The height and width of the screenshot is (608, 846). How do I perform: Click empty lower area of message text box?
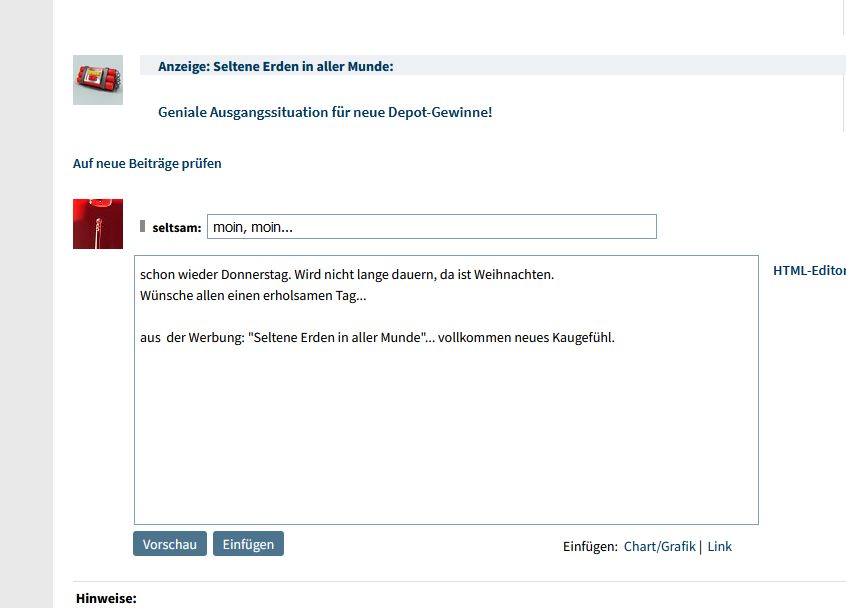click(x=446, y=442)
